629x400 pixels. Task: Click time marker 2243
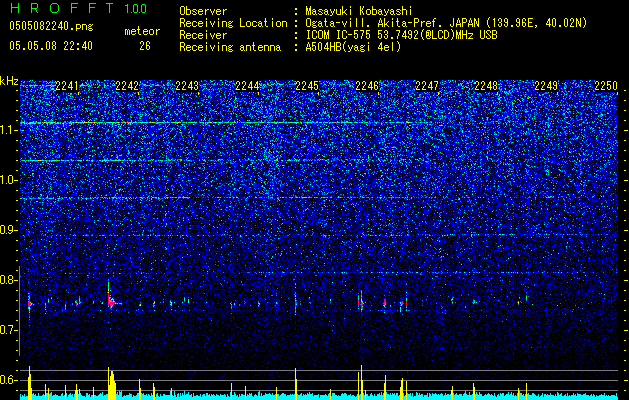[187, 86]
